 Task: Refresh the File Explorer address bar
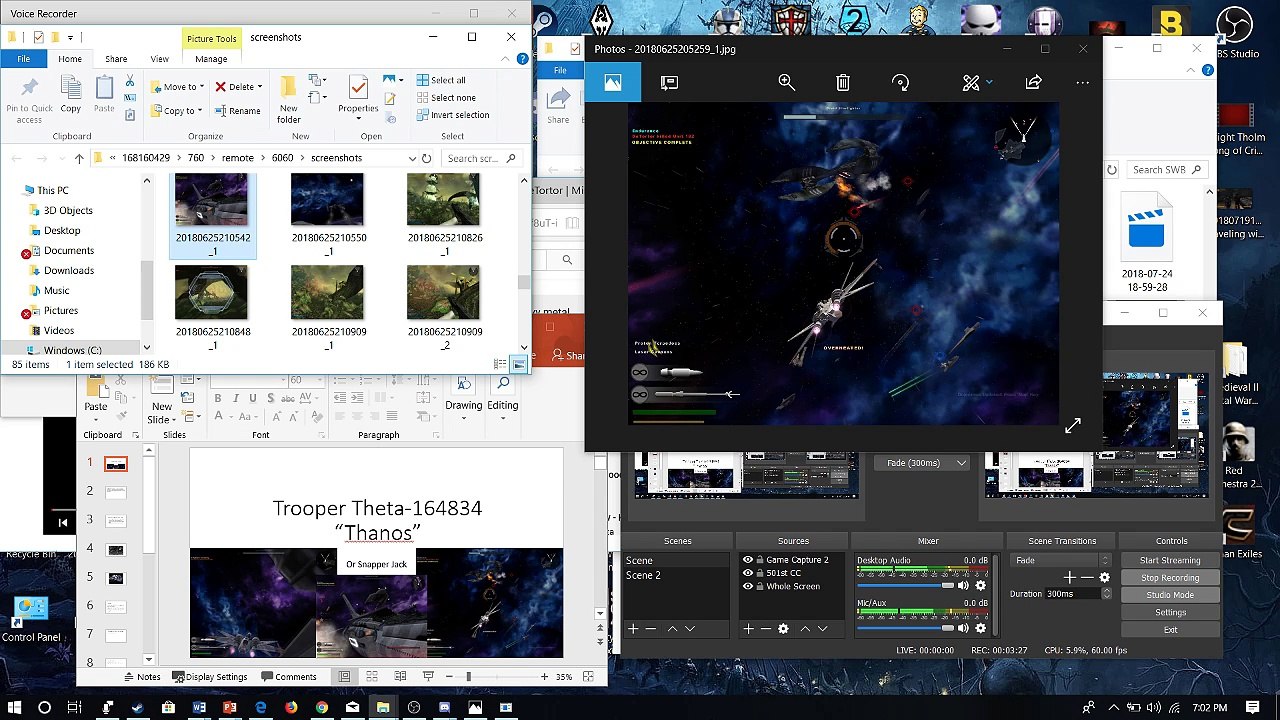pos(426,158)
